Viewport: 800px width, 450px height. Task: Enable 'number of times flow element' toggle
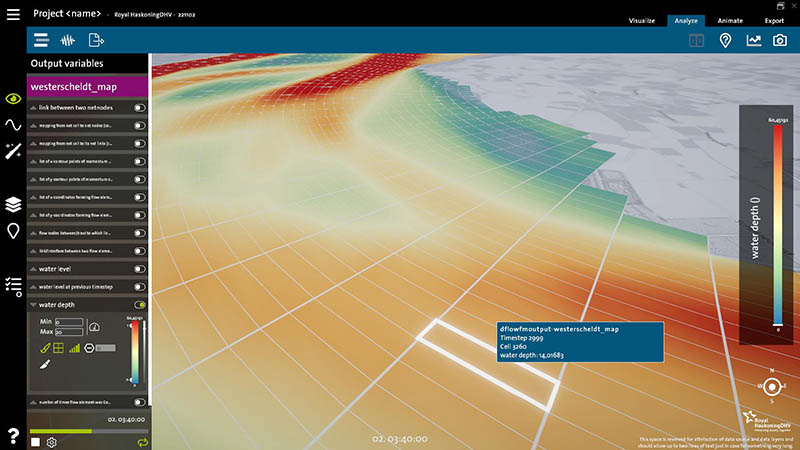pyautogui.click(x=139, y=402)
